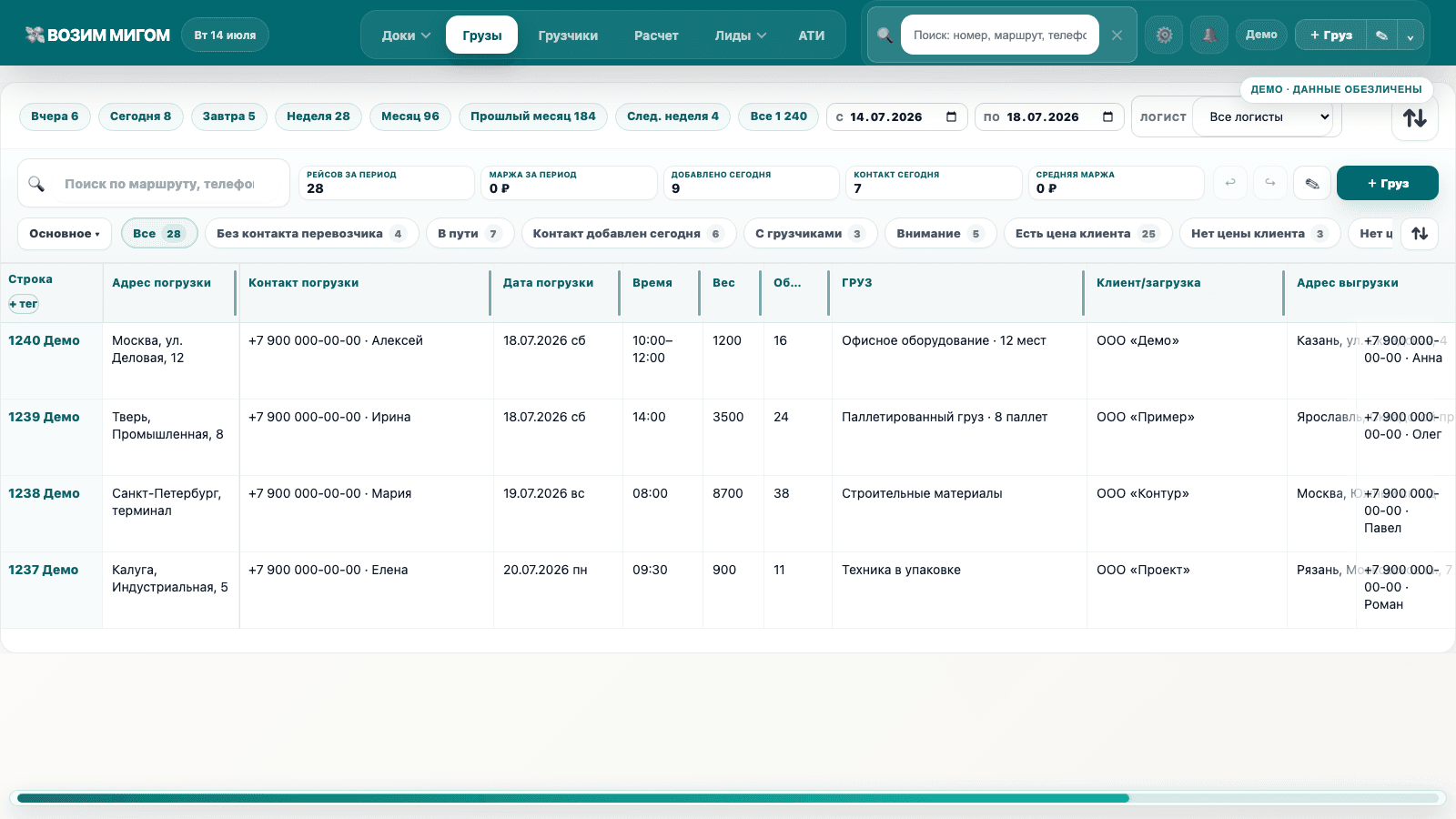Image resolution: width=1456 pixels, height=819 pixels.
Task: Click the magnifier in route search field
Action: [36, 184]
